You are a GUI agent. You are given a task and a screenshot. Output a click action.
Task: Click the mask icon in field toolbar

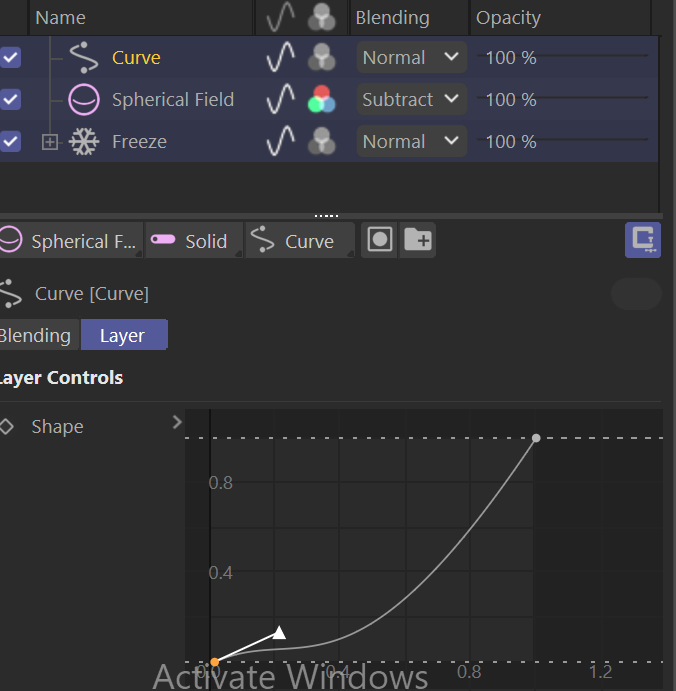(379, 241)
